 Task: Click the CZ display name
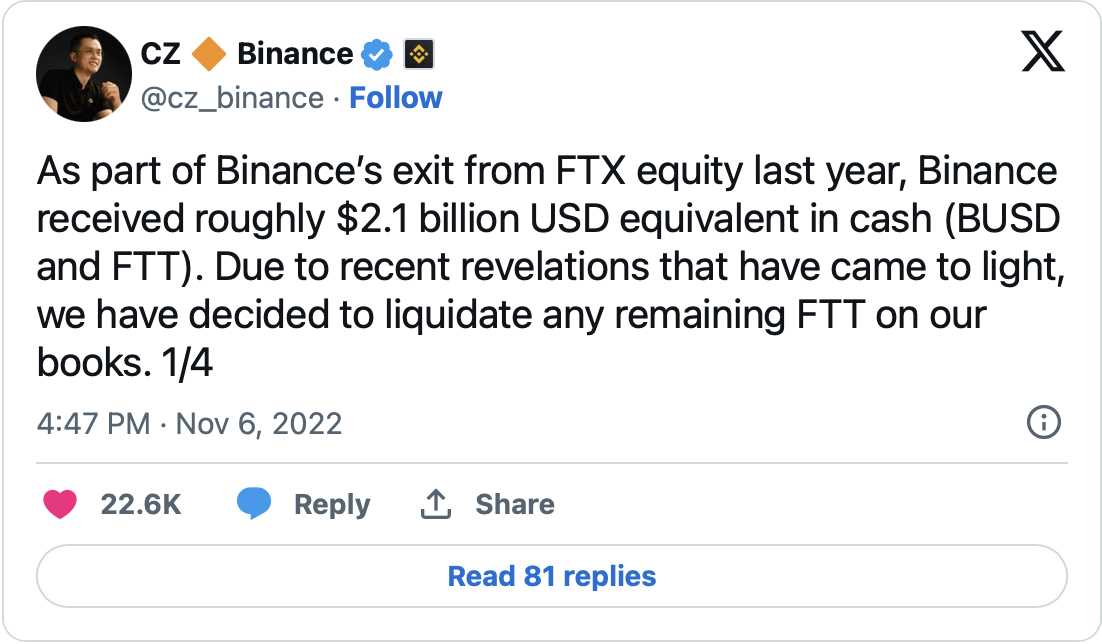[161, 54]
